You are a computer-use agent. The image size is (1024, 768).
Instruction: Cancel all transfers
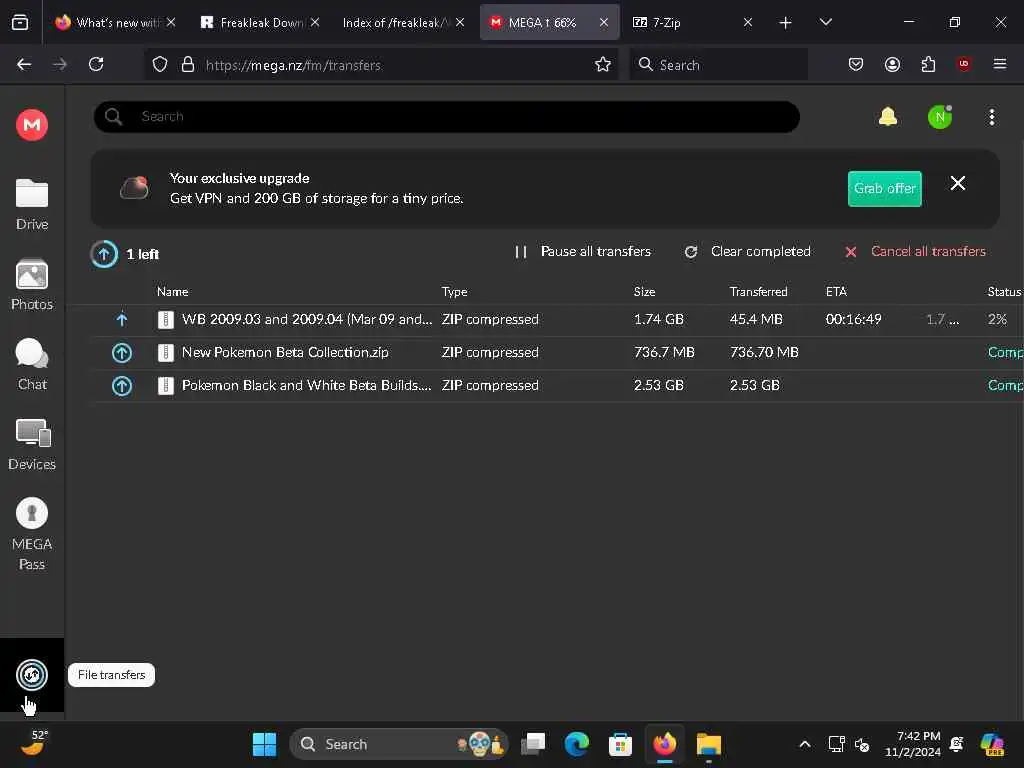coord(915,251)
